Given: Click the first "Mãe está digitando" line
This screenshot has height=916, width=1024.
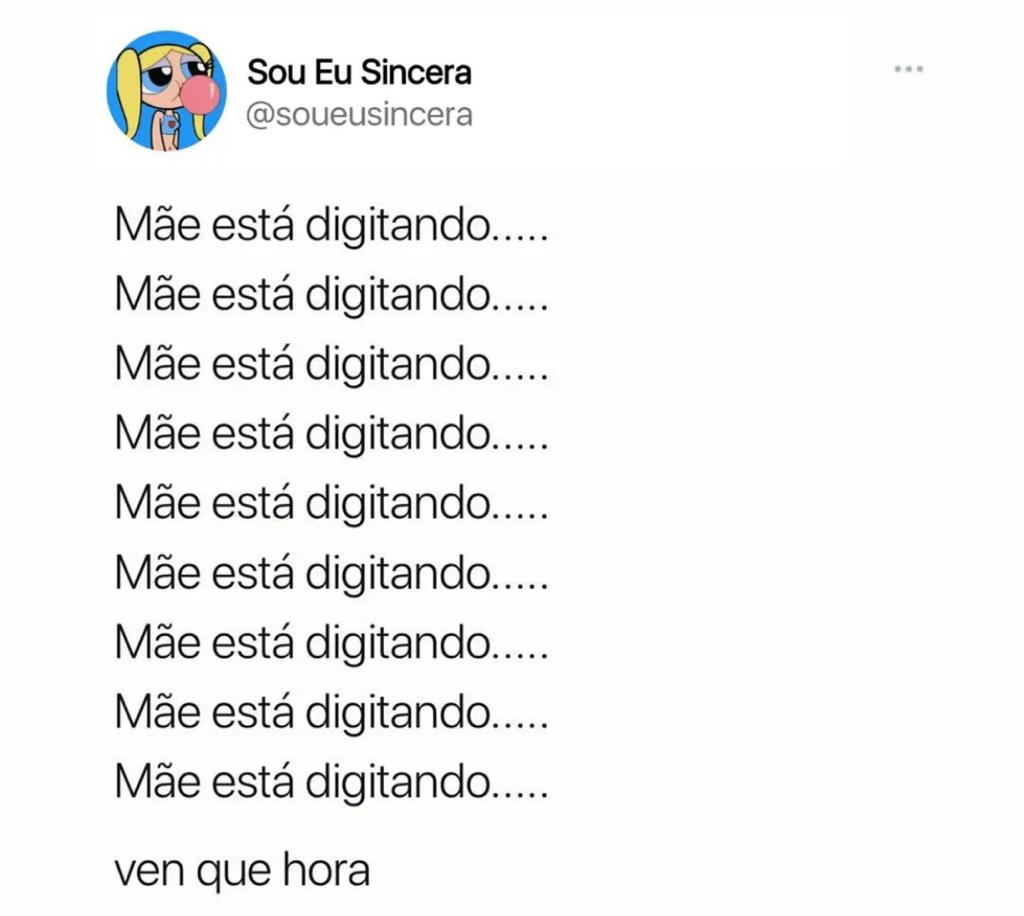Looking at the screenshot, I should 332,227.
